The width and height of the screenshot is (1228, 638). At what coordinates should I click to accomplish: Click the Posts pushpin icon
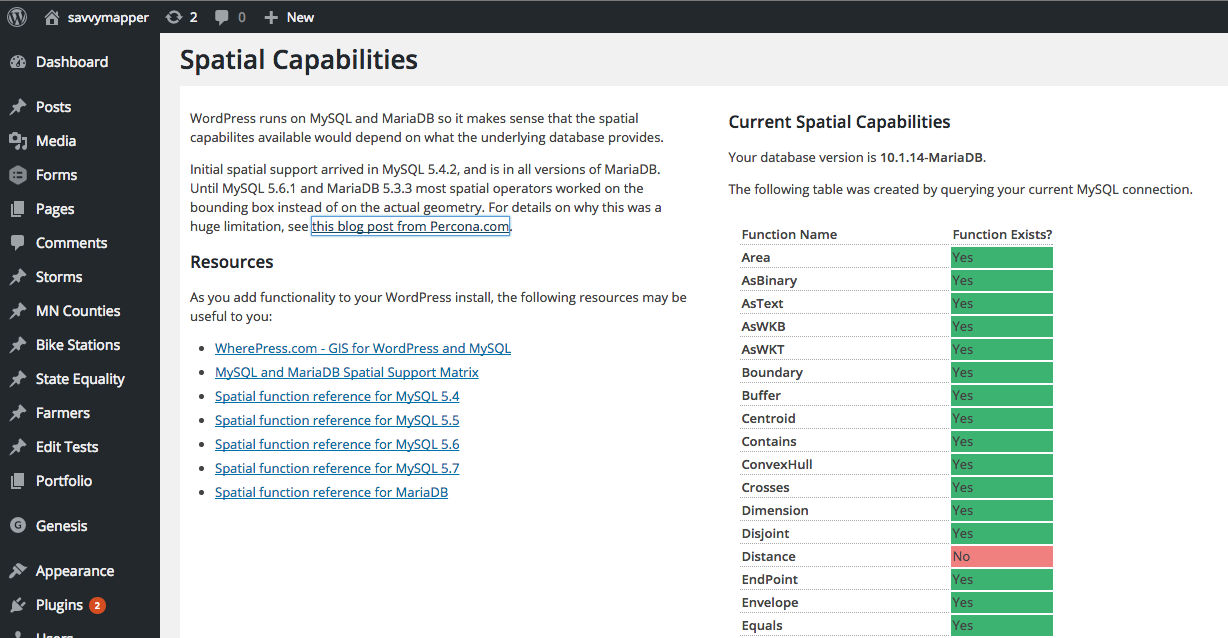pyautogui.click(x=18, y=107)
